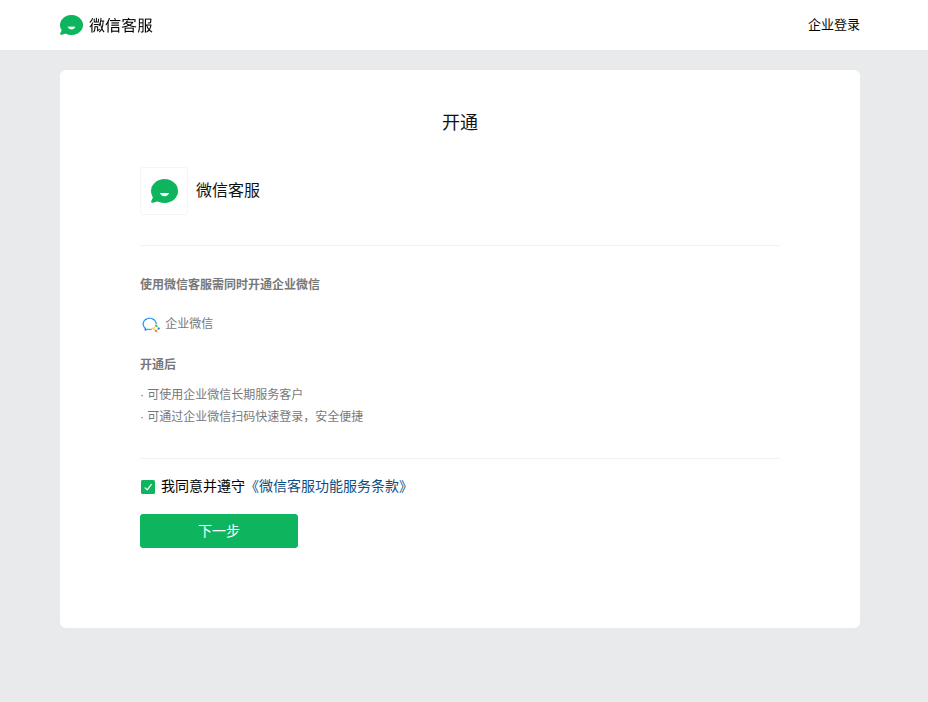The width and height of the screenshot is (928, 702).
Task: Open the 企业登录 link
Action: click(x=833, y=25)
